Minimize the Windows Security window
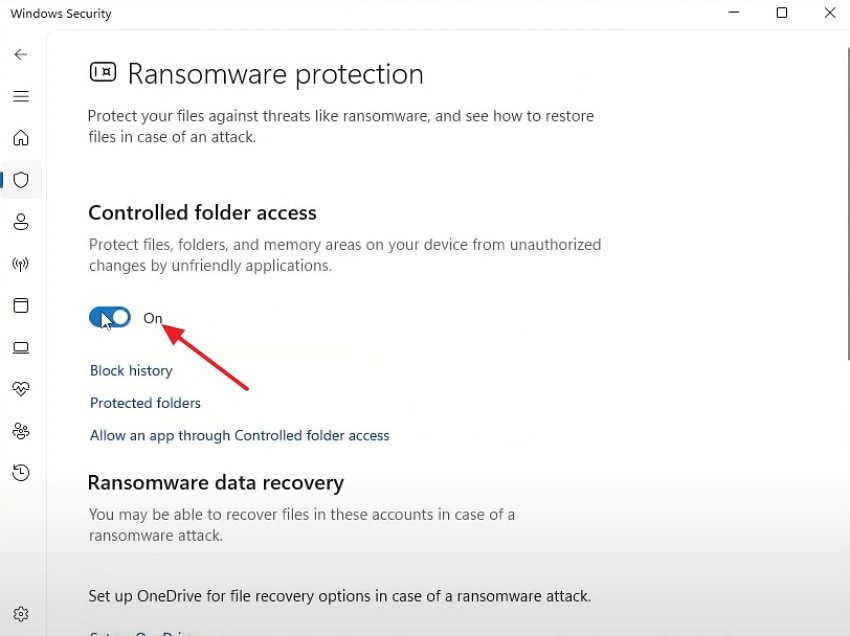Image resolution: width=850 pixels, height=636 pixels. [x=735, y=13]
